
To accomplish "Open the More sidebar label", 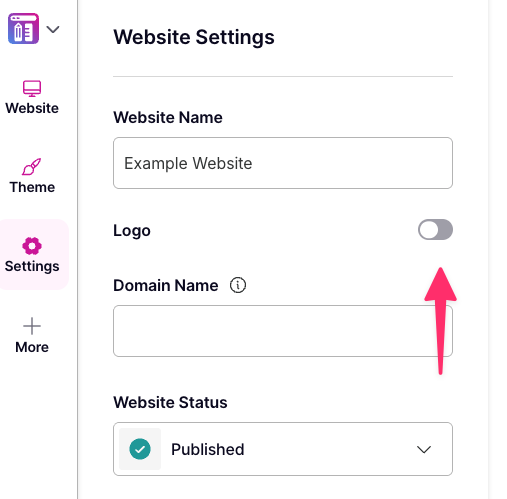I will point(32,347).
